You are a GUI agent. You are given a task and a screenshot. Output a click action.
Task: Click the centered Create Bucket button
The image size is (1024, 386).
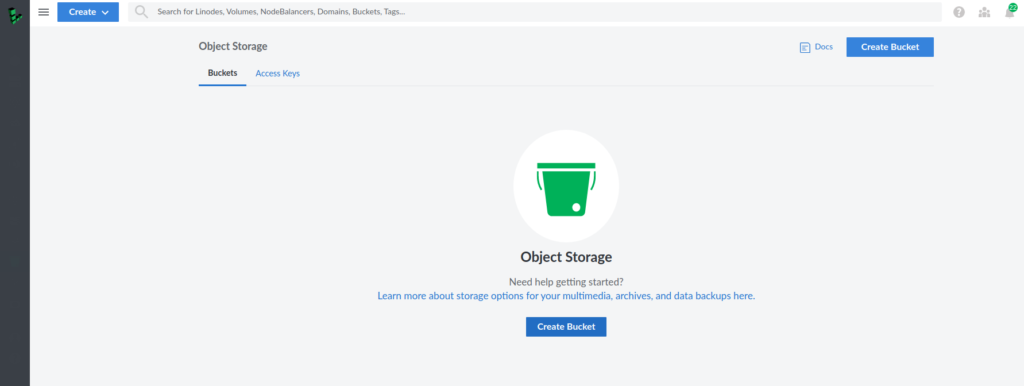click(x=566, y=327)
